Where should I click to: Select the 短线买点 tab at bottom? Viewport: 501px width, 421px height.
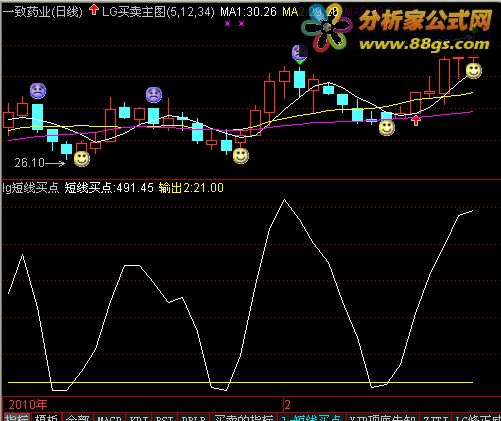pyautogui.click(x=312, y=418)
